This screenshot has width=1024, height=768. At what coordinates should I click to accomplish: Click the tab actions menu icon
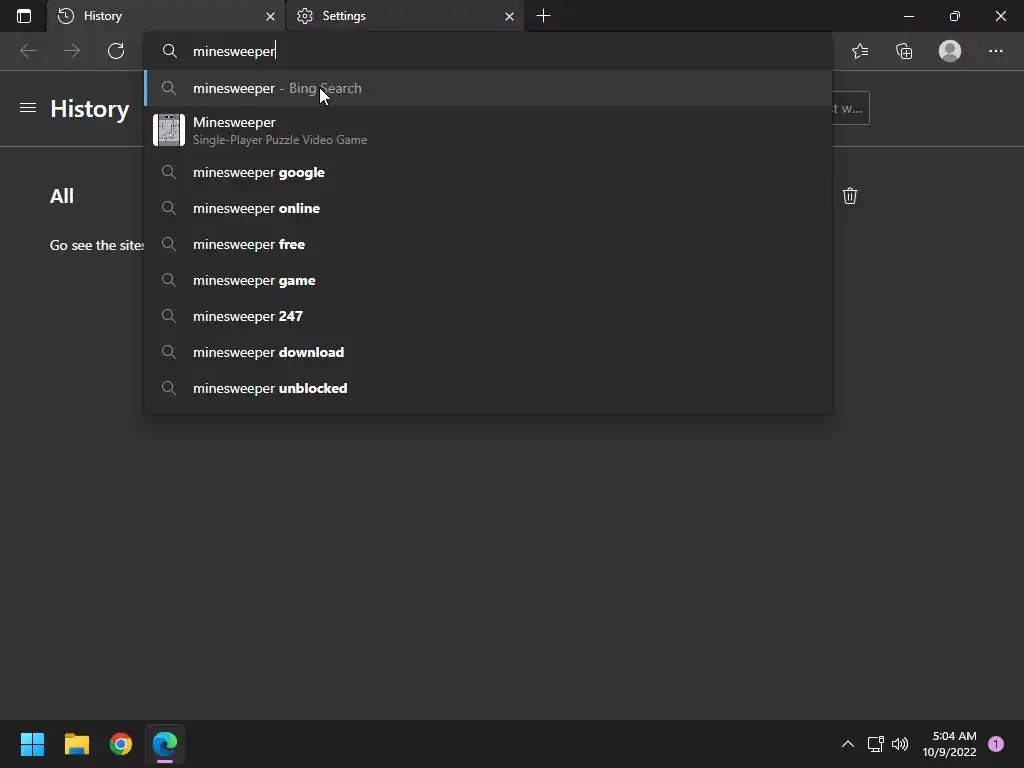click(24, 16)
